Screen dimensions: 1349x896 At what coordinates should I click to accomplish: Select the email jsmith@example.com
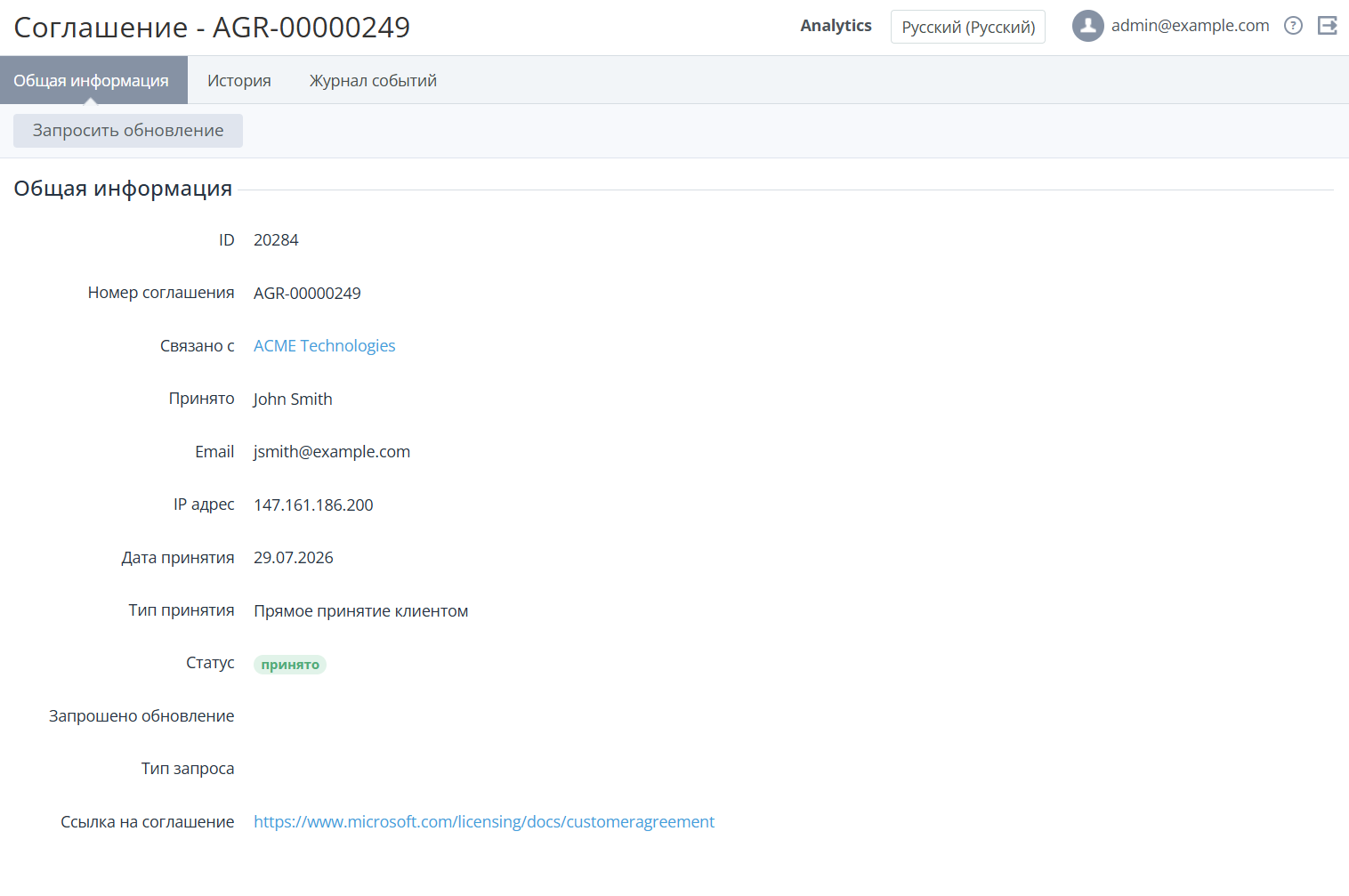(x=332, y=452)
